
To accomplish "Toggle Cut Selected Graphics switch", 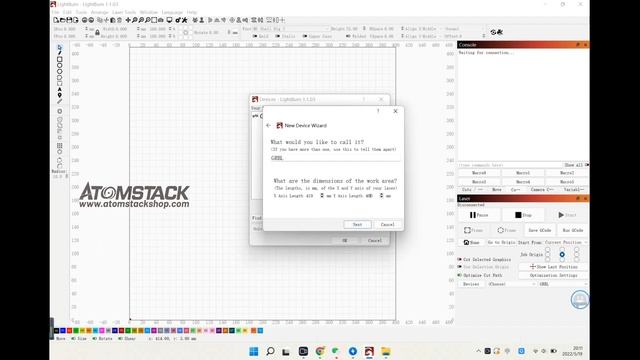I will (x=460, y=260).
